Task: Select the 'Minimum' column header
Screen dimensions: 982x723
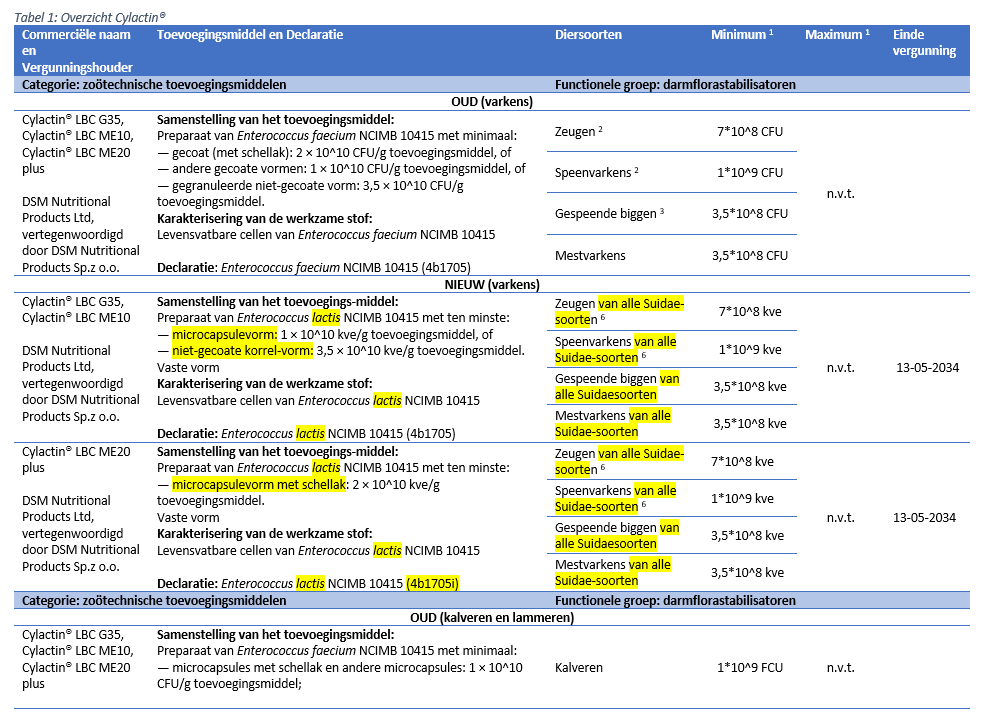Action: (x=742, y=35)
